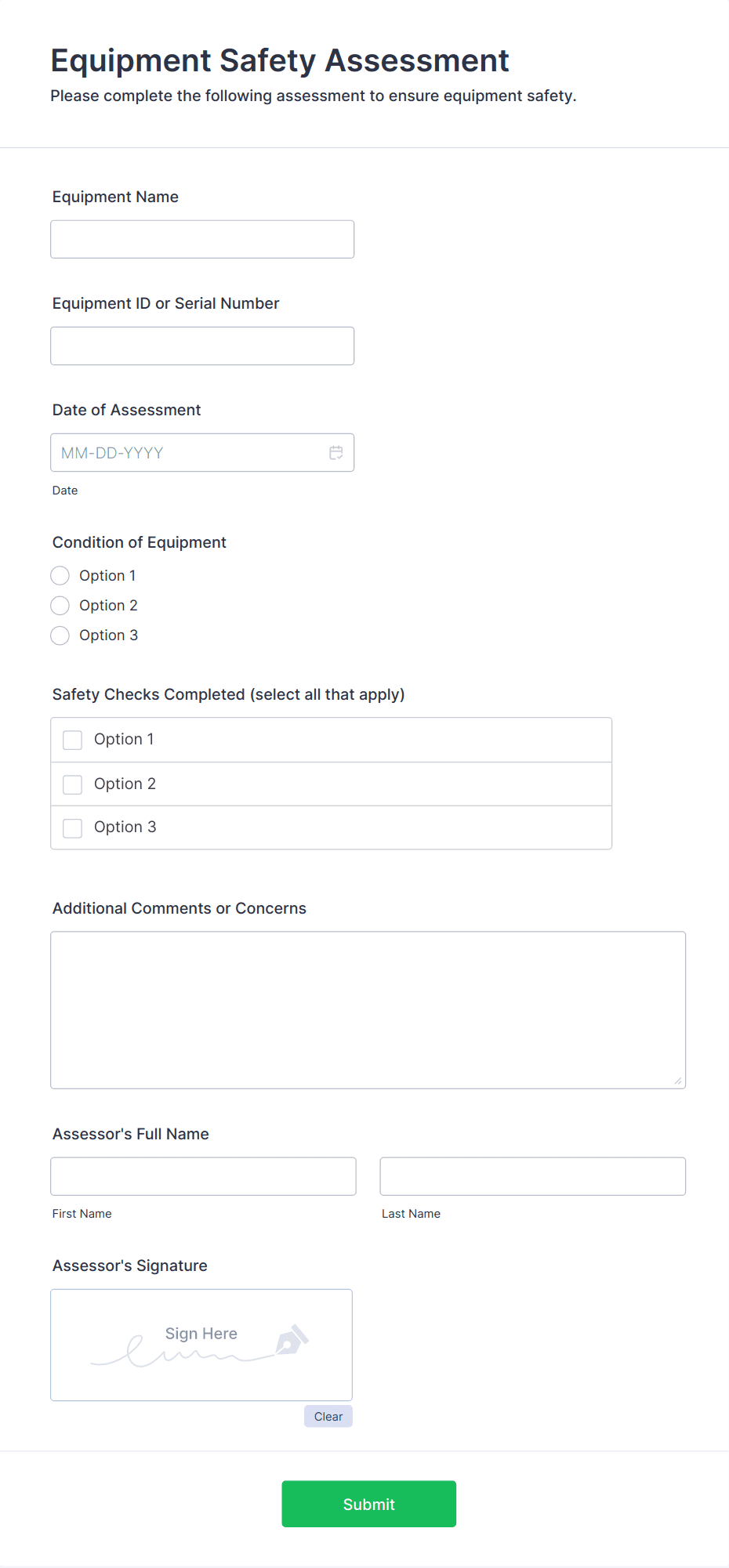The height and width of the screenshot is (1568, 729).
Task: Enable Option 3 safety check checkbox
Action: (x=73, y=828)
